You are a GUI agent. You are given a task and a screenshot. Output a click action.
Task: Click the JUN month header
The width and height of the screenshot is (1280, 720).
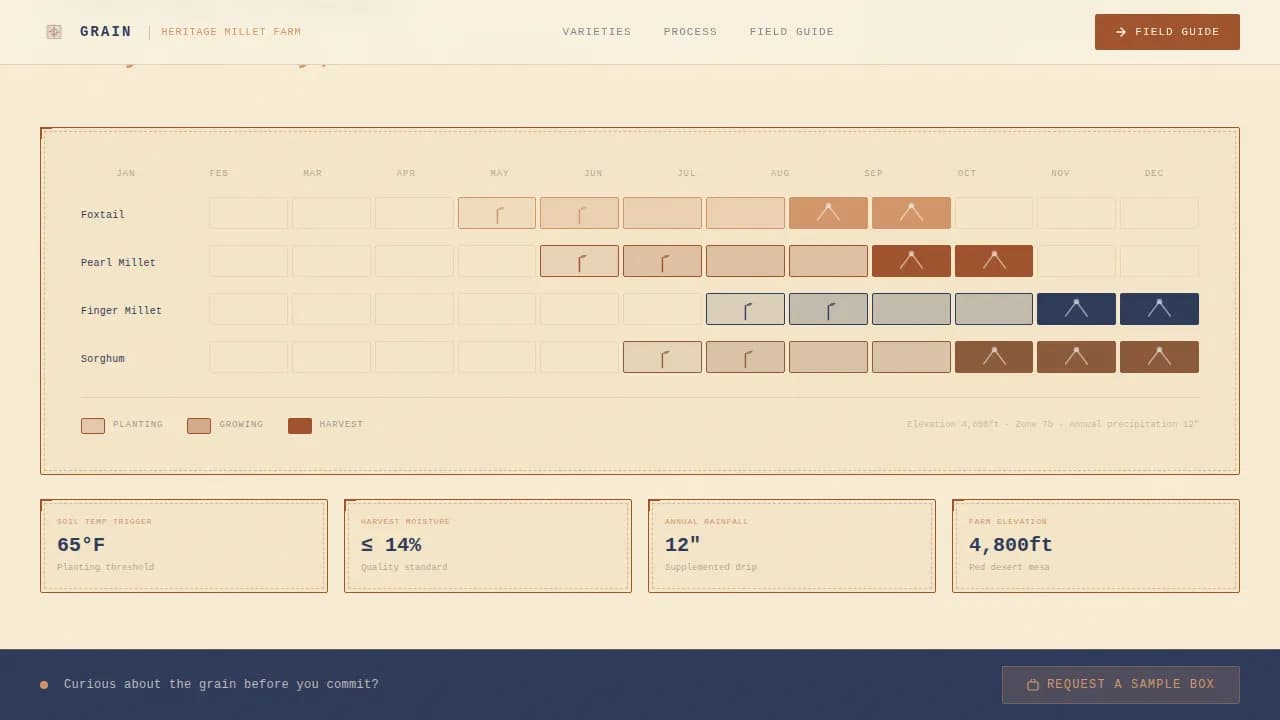pos(593,174)
